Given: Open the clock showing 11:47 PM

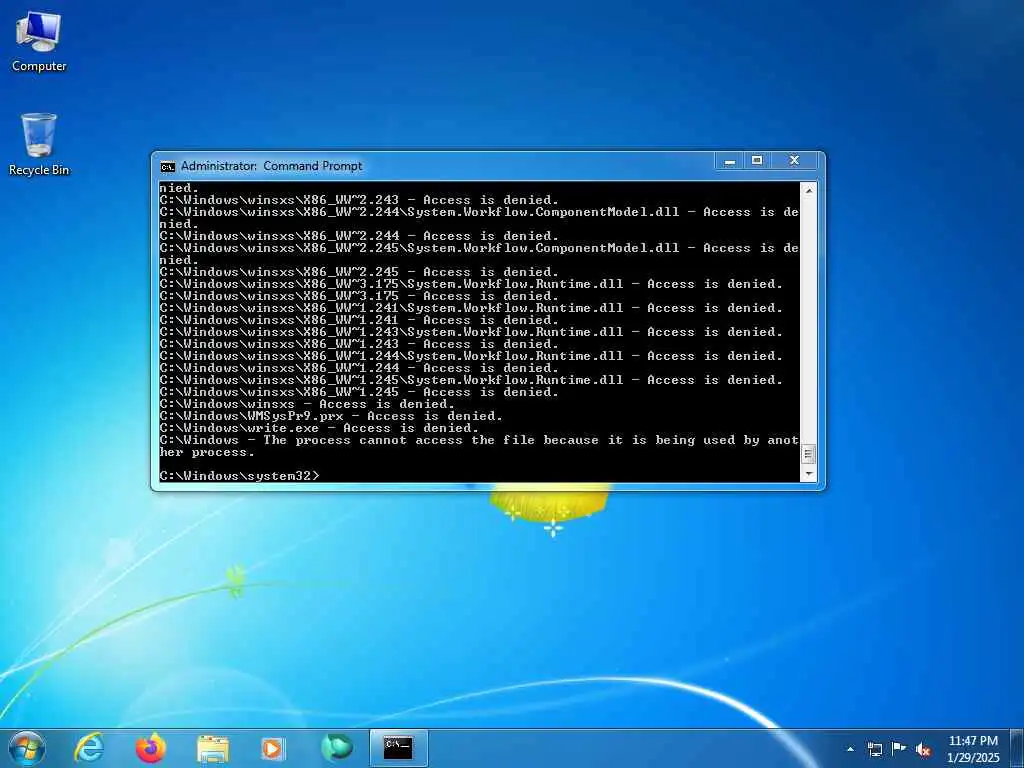Looking at the screenshot, I should [x=973, y=749].
